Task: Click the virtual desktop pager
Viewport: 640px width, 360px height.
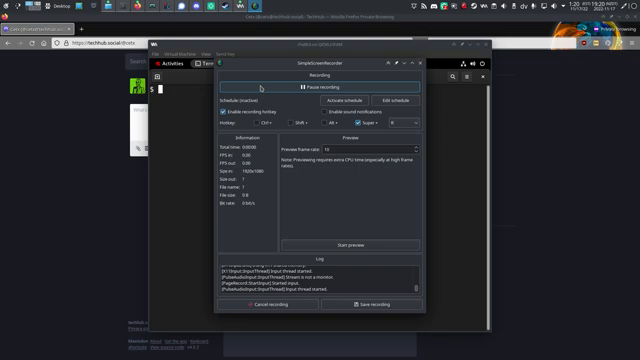Action: (x=33, y=6)
